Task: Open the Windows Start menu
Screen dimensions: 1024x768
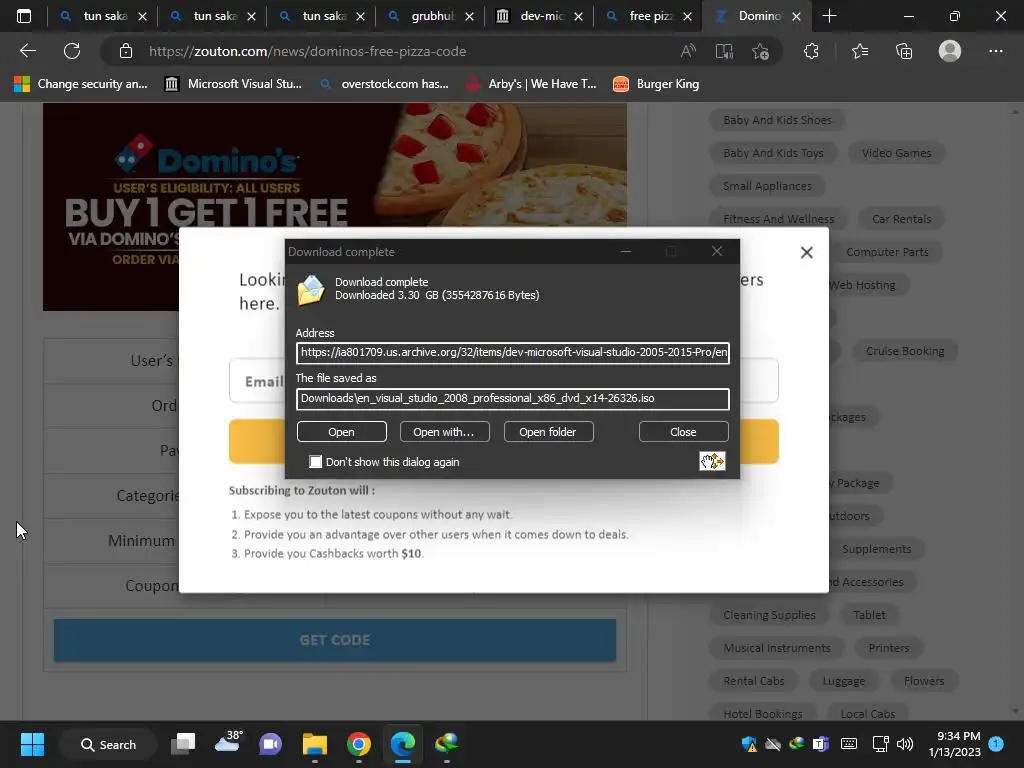Action: (32, 744)
